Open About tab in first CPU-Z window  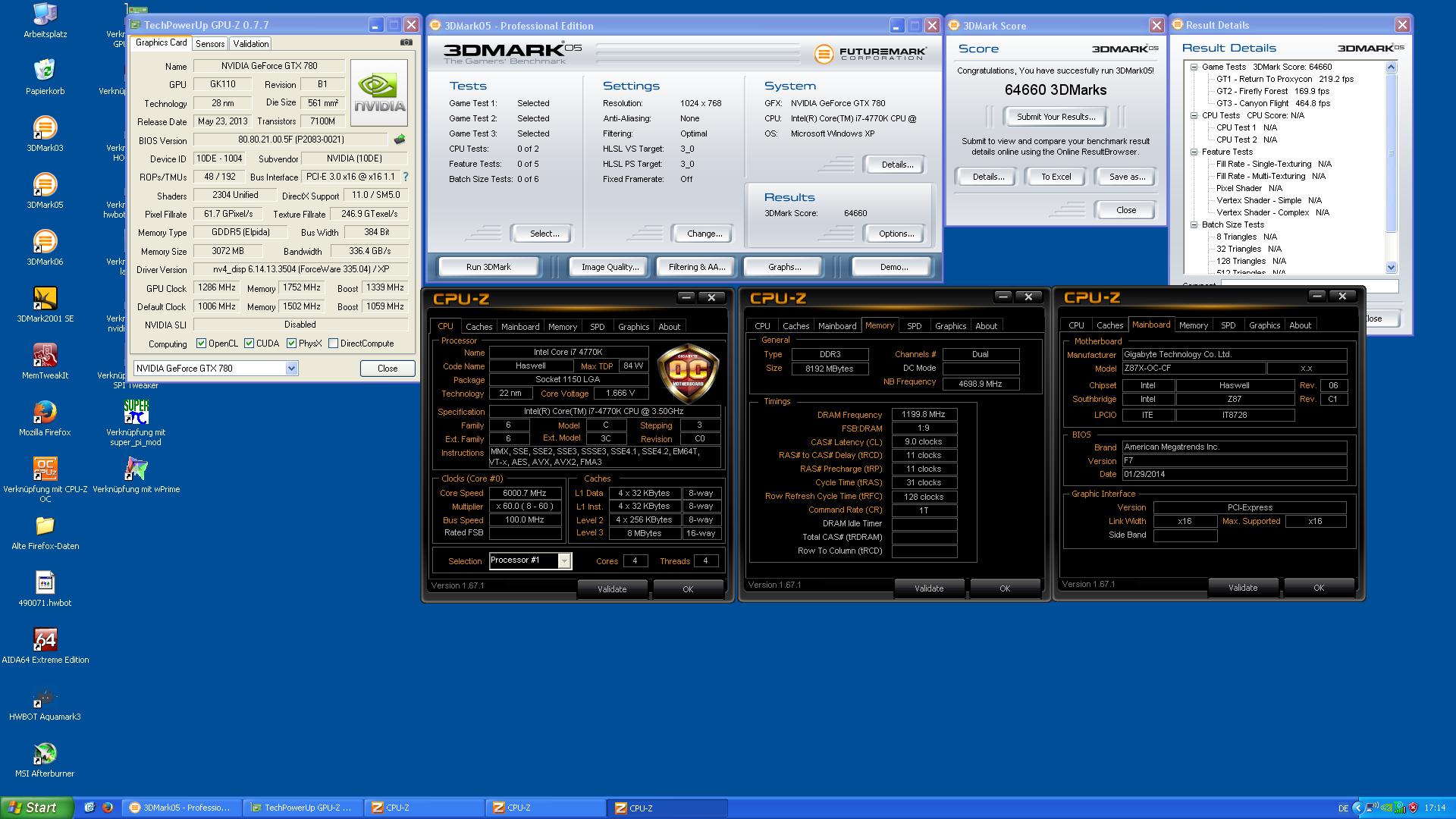coord(670,327)
